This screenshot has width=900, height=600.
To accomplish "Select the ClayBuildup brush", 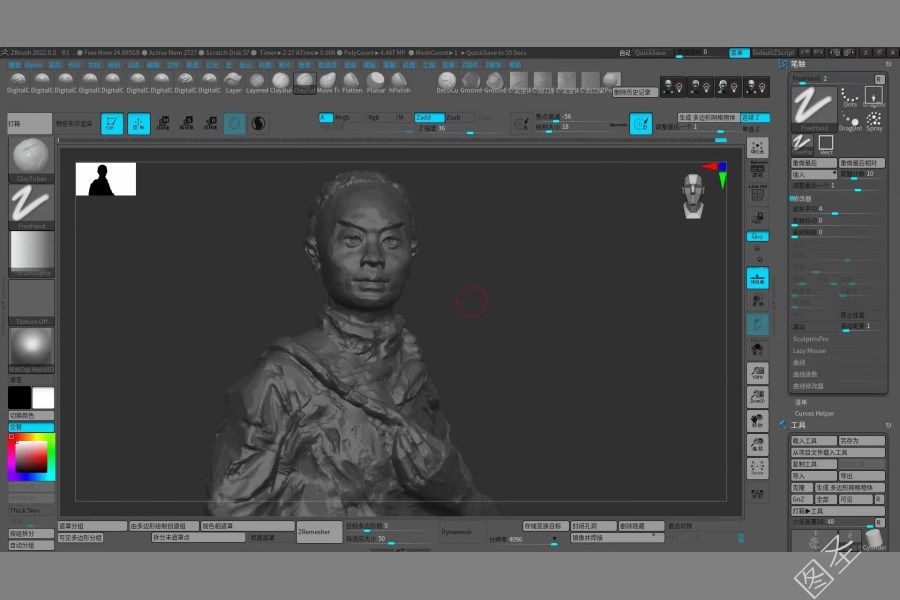I will 281,83.
